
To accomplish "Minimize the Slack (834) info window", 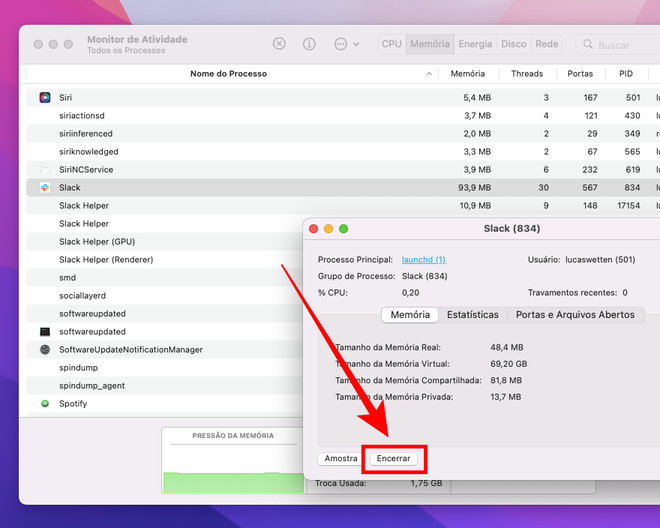I will coord(328,229).
